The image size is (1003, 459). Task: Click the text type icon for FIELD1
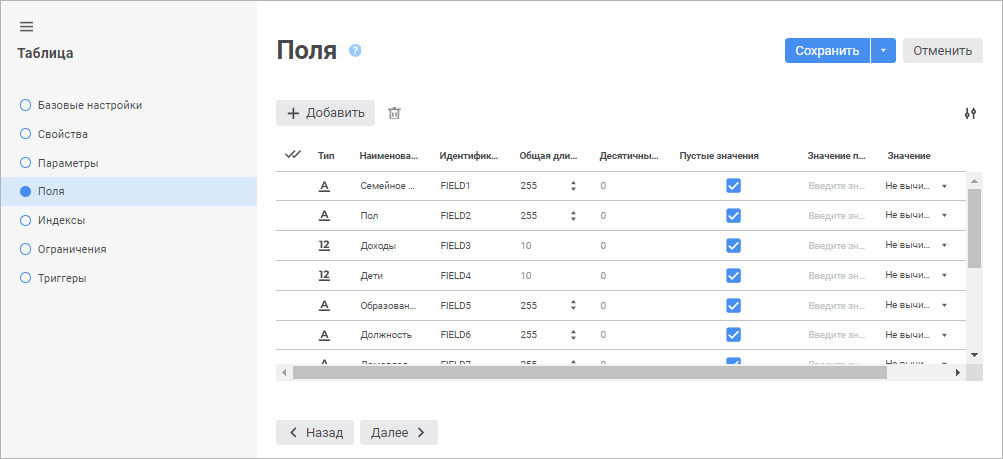click(324, 186)
